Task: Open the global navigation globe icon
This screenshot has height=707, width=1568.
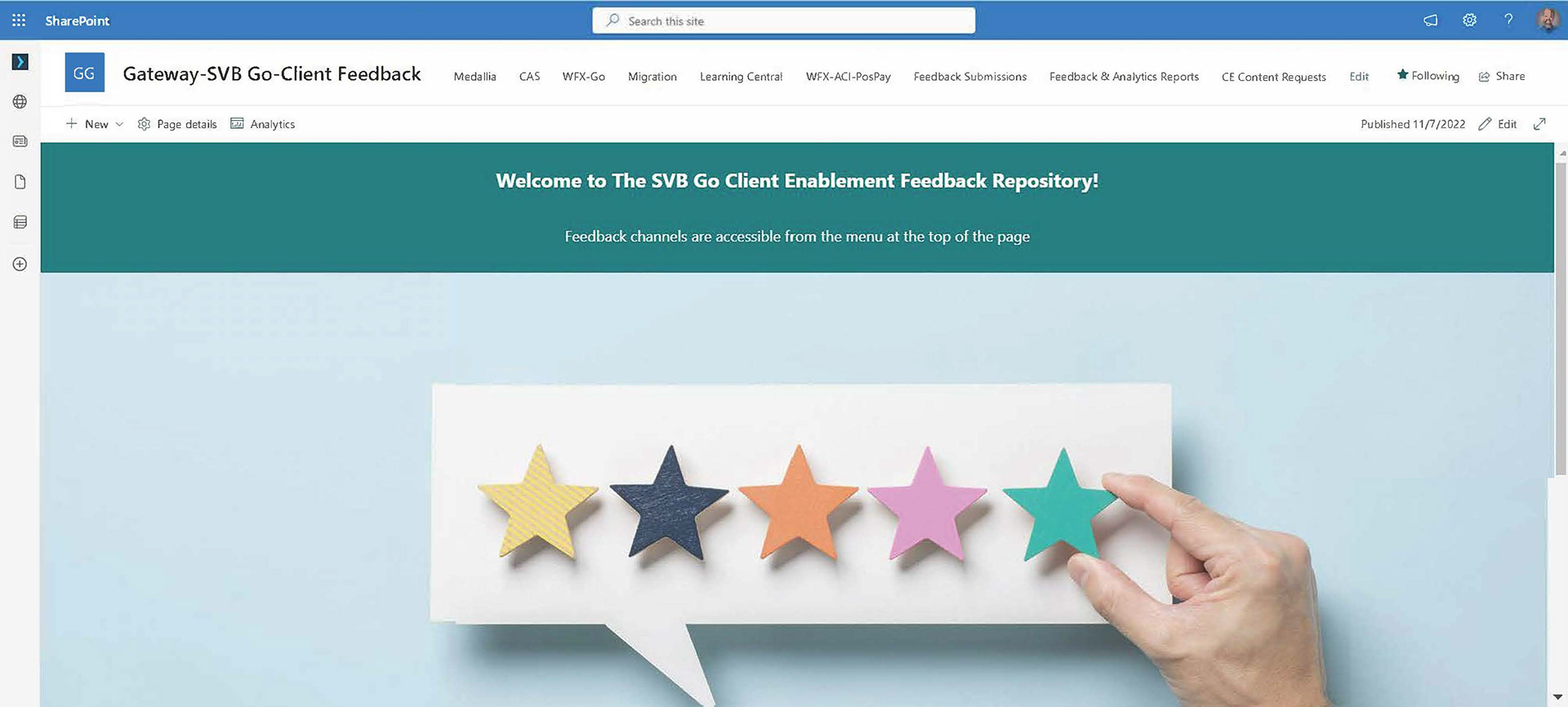Action: coord(20,102)
